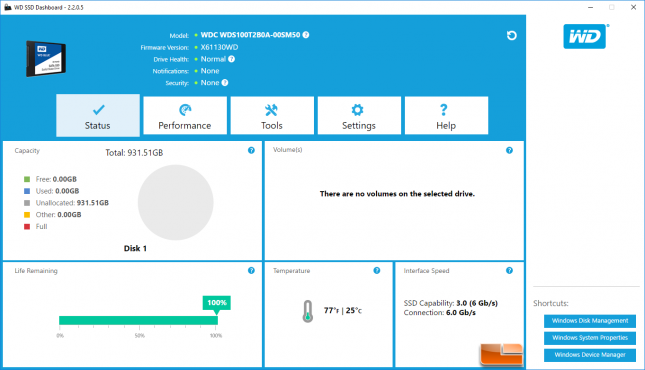Image resolution: width=645 pixels, height=370 pixels.
Task: Click the question mark icon on the Help tab
Action: click(x=443, y=110)
